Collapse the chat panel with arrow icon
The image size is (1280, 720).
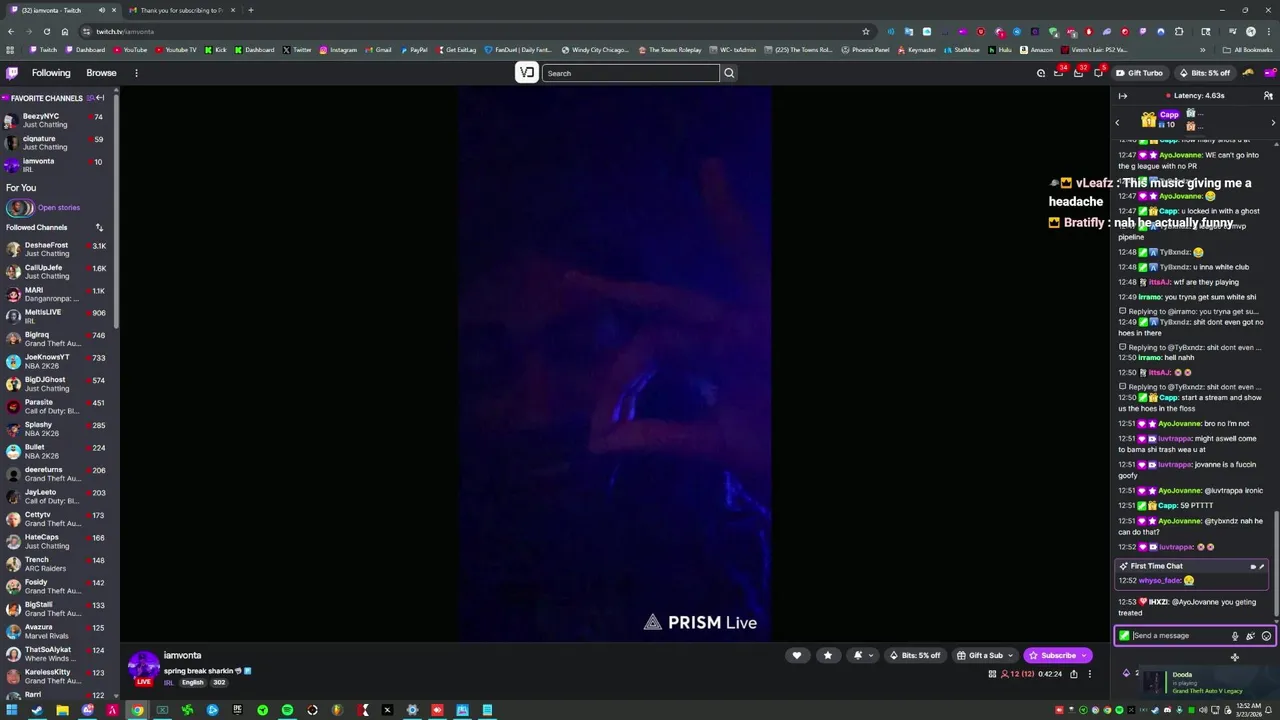[x=1122, y=96]
